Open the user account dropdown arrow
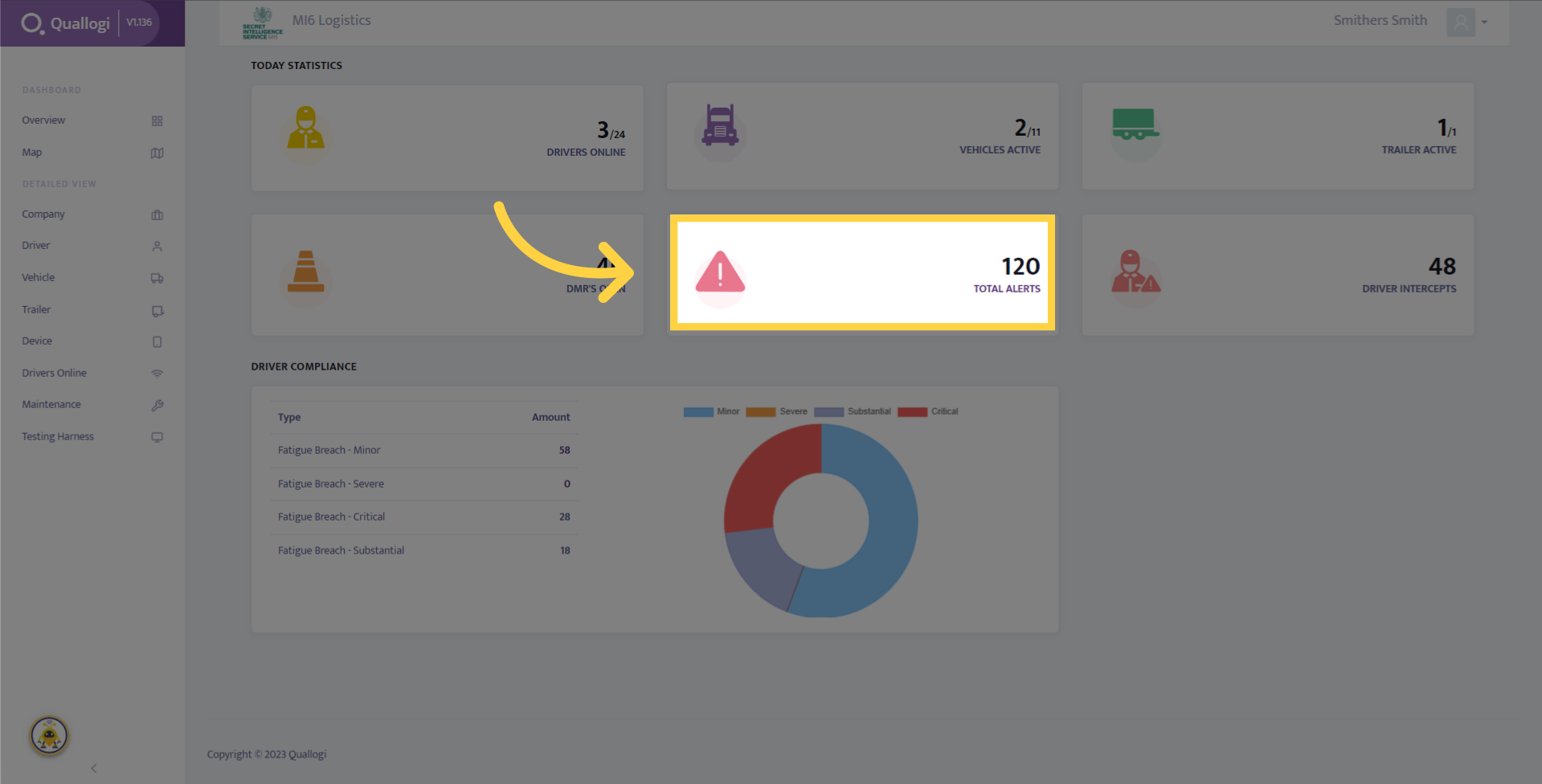The height and width of the screenshot is (784, 1542). coord(1484,22)
